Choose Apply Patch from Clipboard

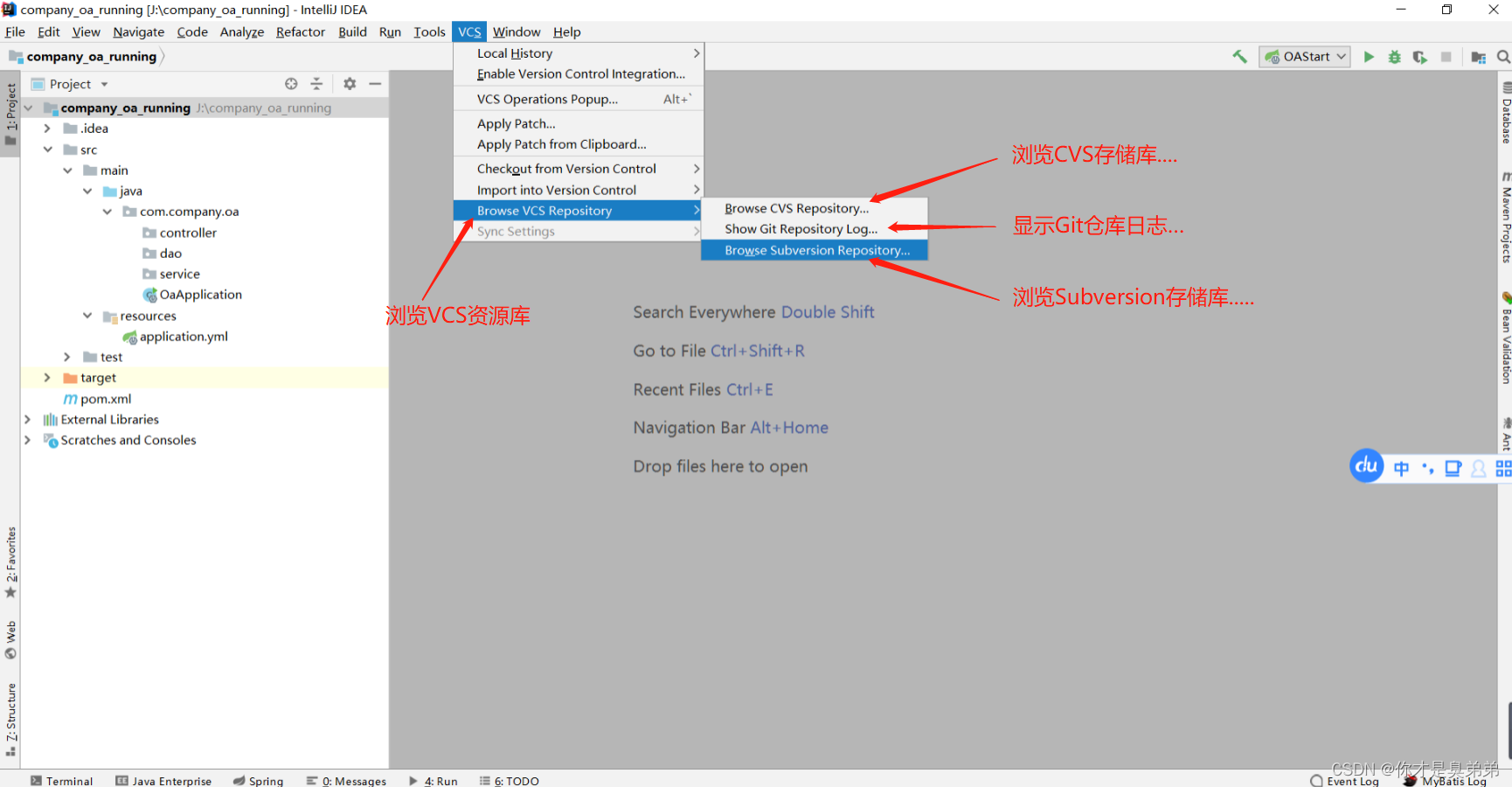coord(579,144)
